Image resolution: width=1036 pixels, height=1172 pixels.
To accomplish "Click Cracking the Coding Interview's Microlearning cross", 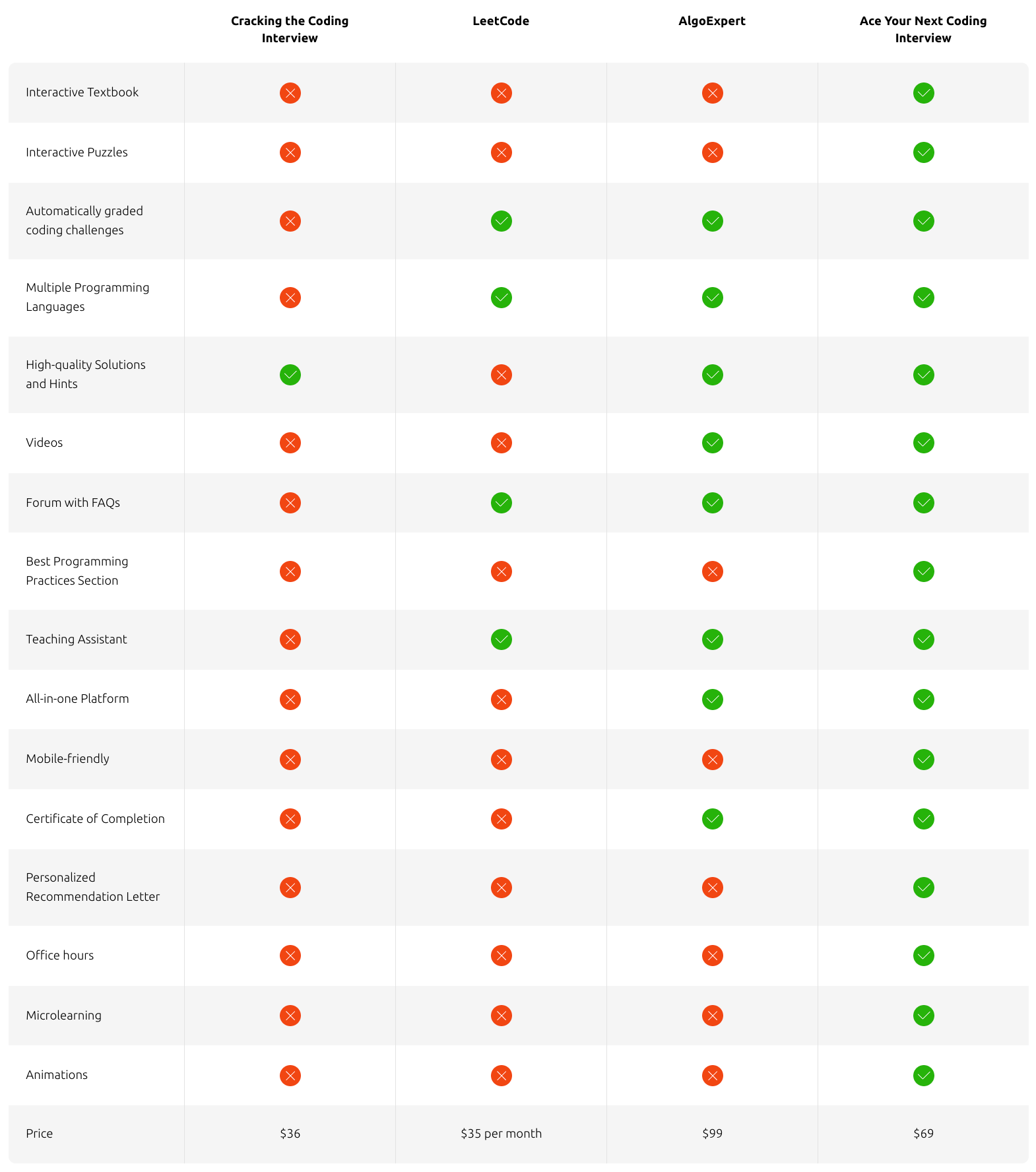I will [290, 1016].
